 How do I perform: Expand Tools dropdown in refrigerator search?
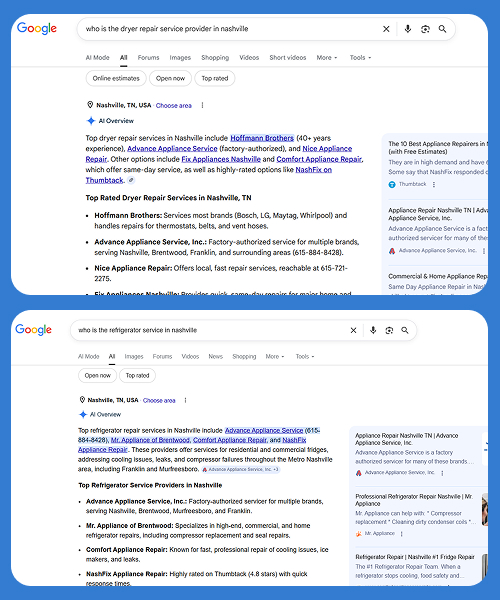305,357
